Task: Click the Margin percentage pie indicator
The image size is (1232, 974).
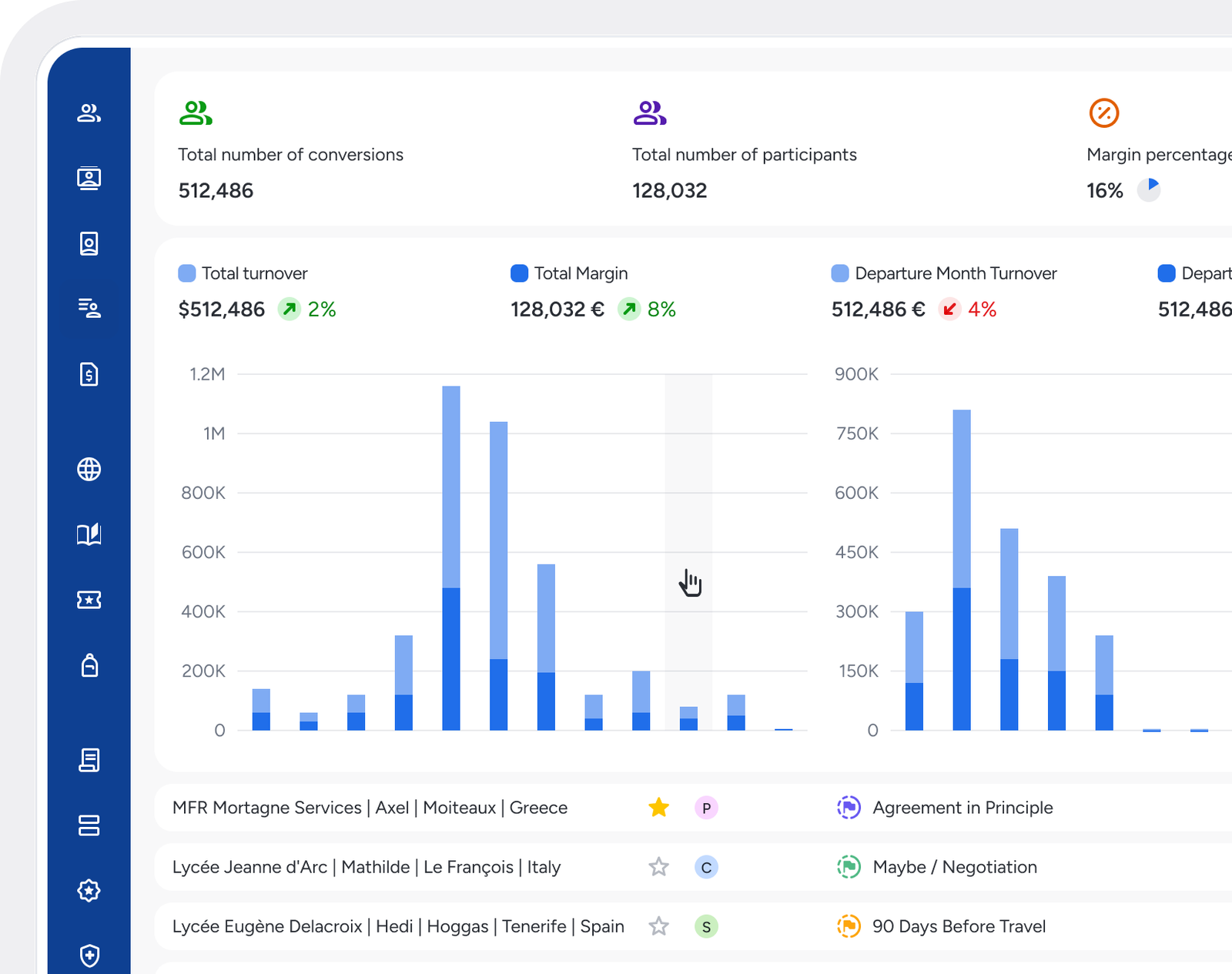Action: click(x=1149, y=189)
